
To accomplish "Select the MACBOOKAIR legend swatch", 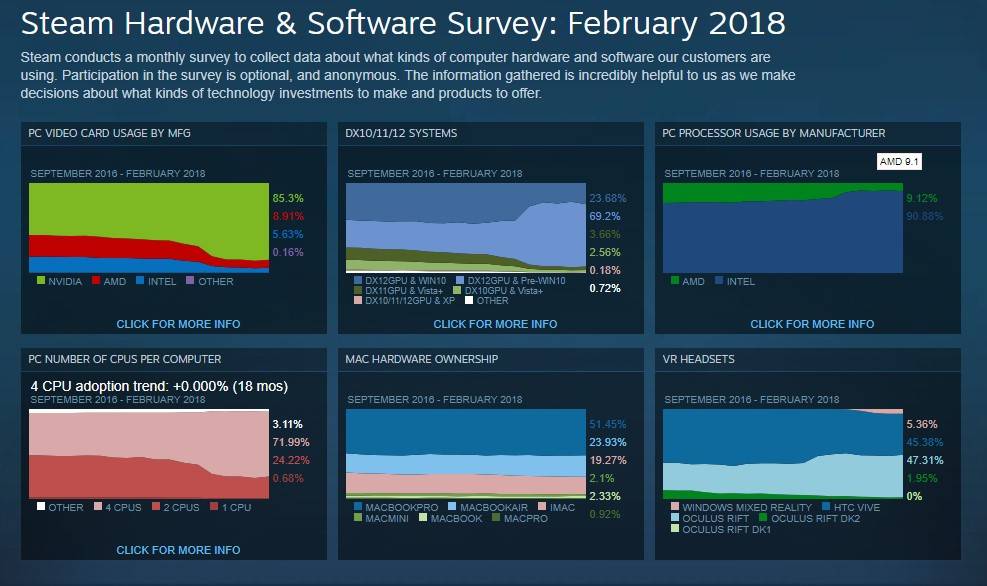I will pos(452,506).
